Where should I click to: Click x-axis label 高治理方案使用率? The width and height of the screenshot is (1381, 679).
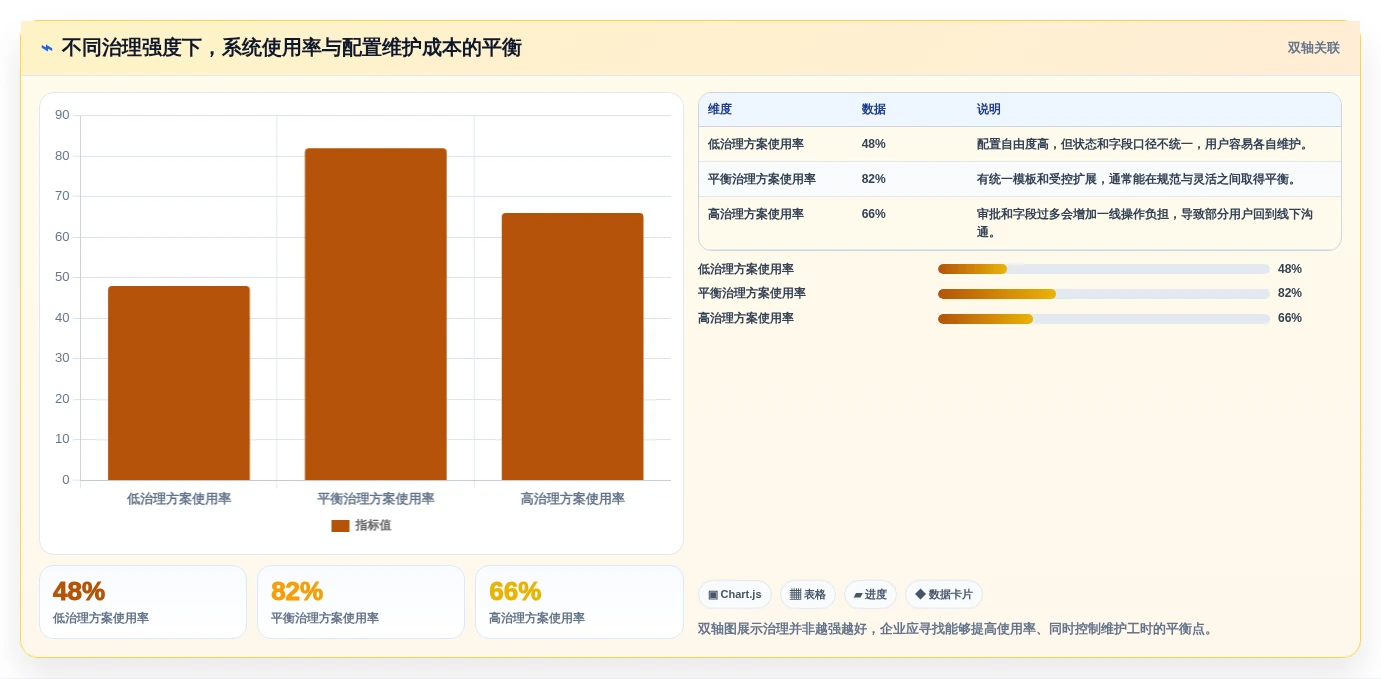(x=573, y=499)
